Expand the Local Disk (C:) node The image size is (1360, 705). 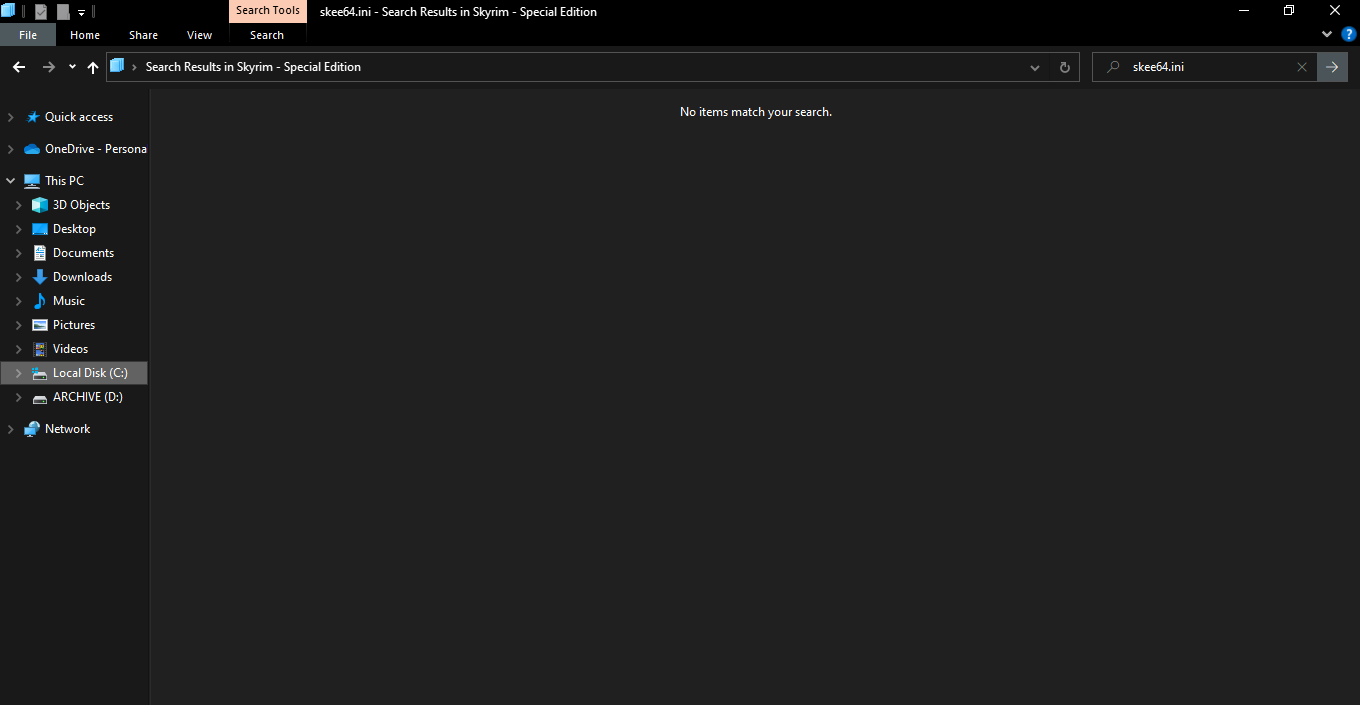point(18,373)
